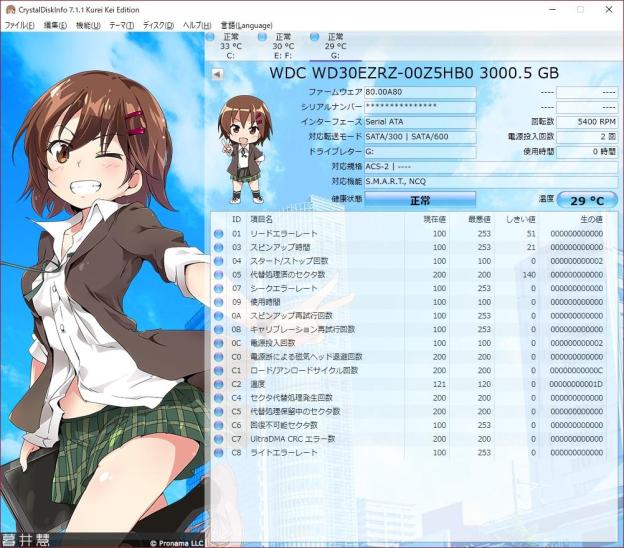Click status orb for attribute 01 リードエラーレート
The width and height of the screenshot is (624, 548).
(x=218, y=234)
